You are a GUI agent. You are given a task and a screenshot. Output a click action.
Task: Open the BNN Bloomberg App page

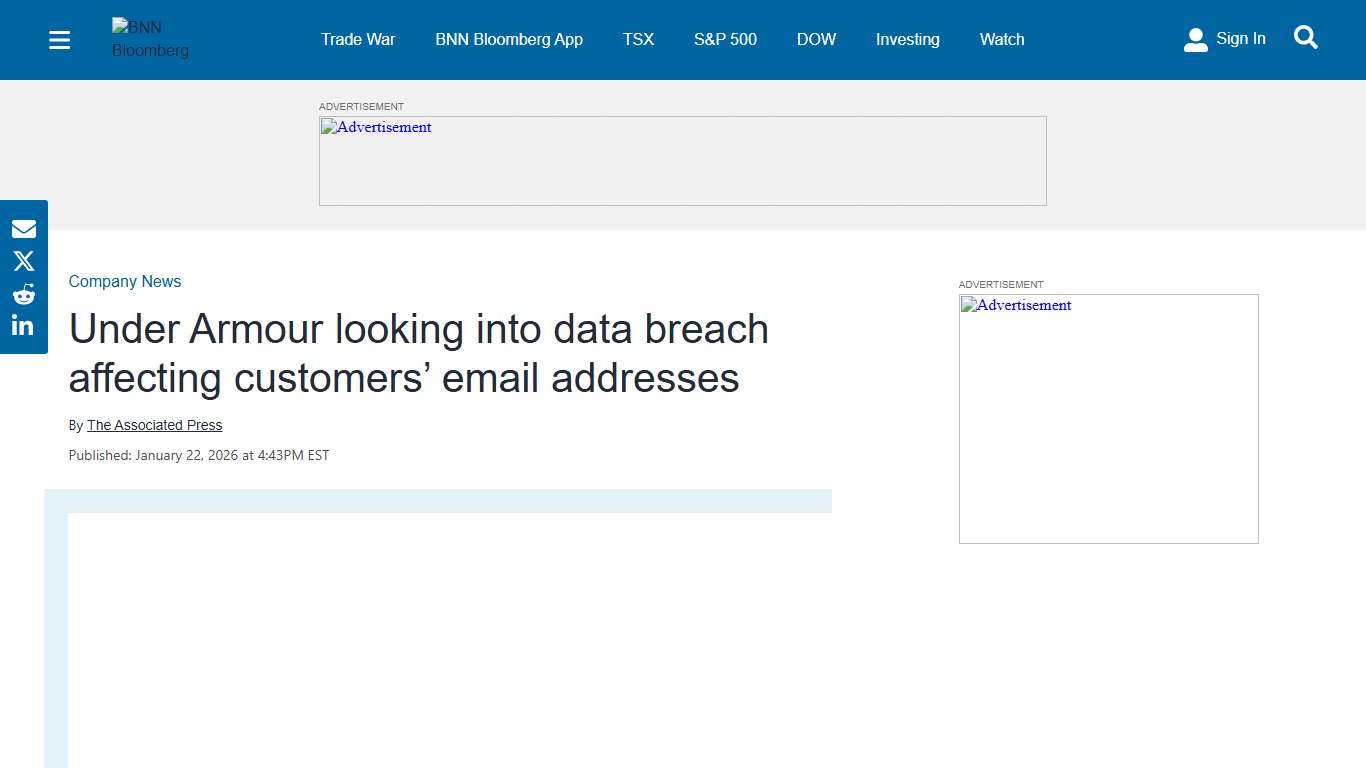[x=509, y=39]
